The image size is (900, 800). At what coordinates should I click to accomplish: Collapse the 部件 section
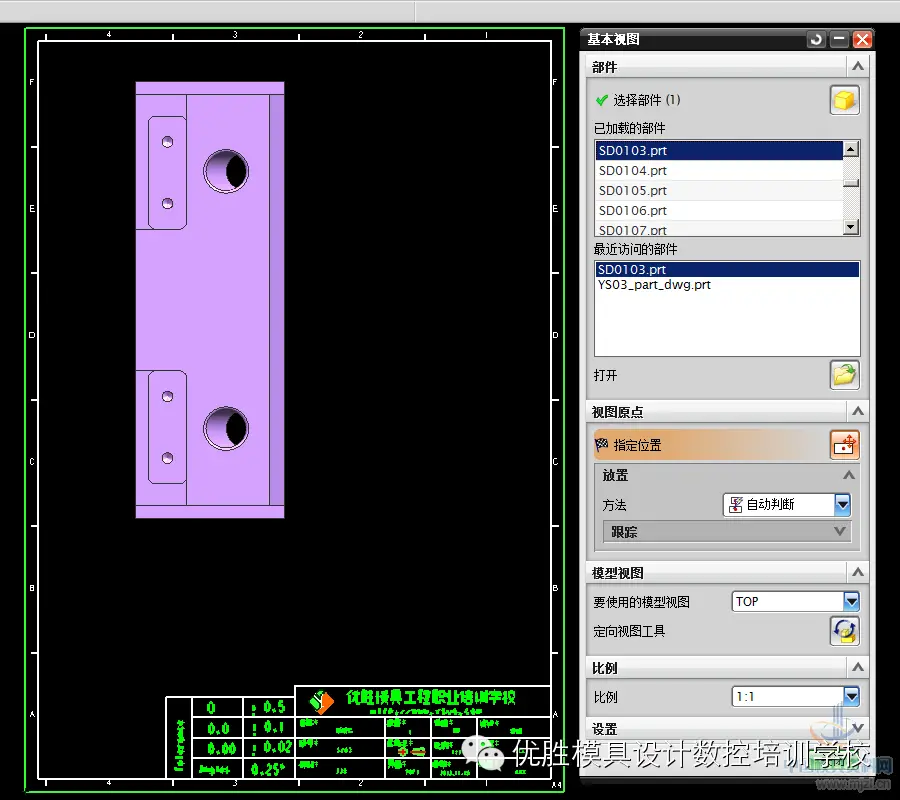(x=858, y=67)
